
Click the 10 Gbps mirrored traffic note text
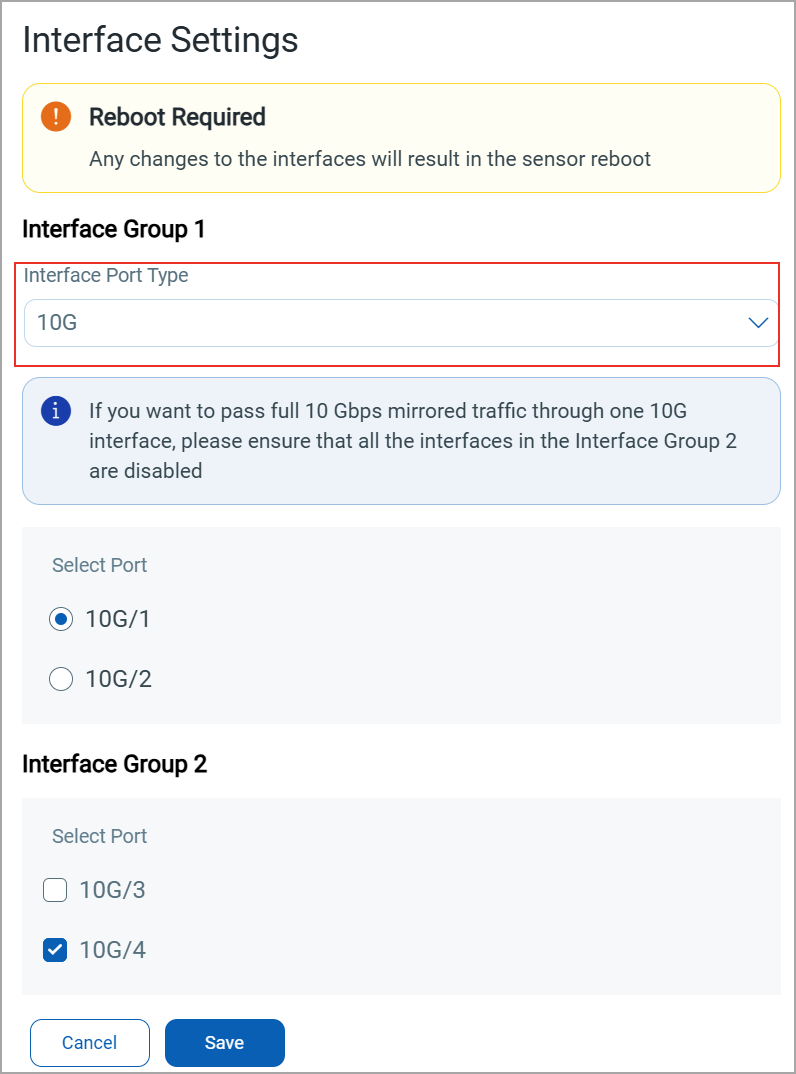[x=412, y=440]
